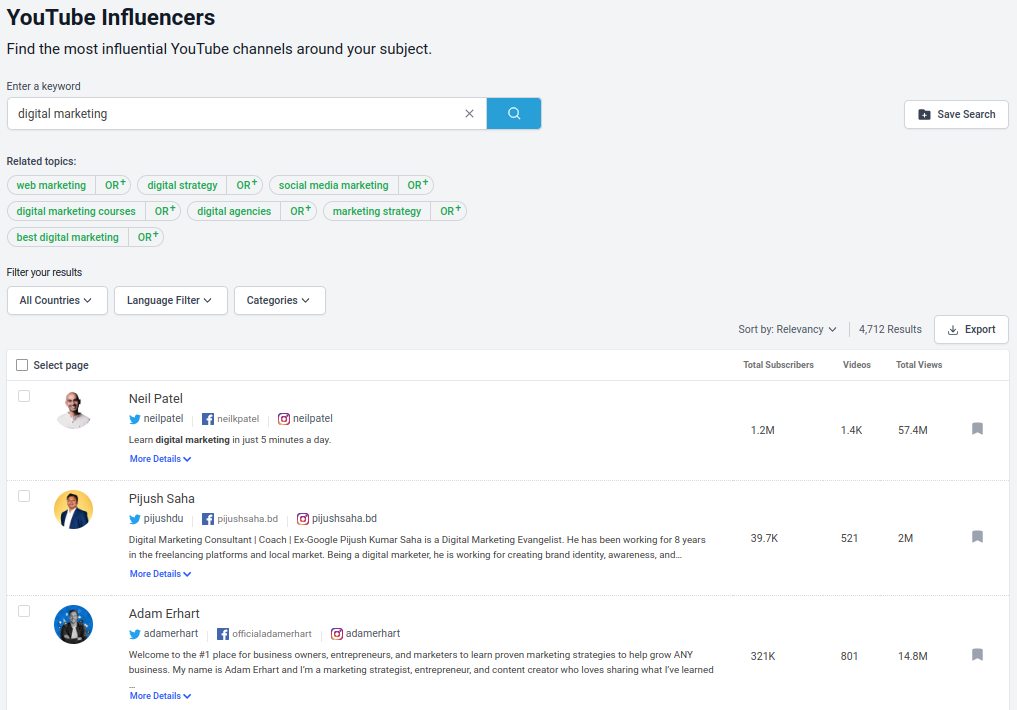Click the Videos column header

coord(857,365)
